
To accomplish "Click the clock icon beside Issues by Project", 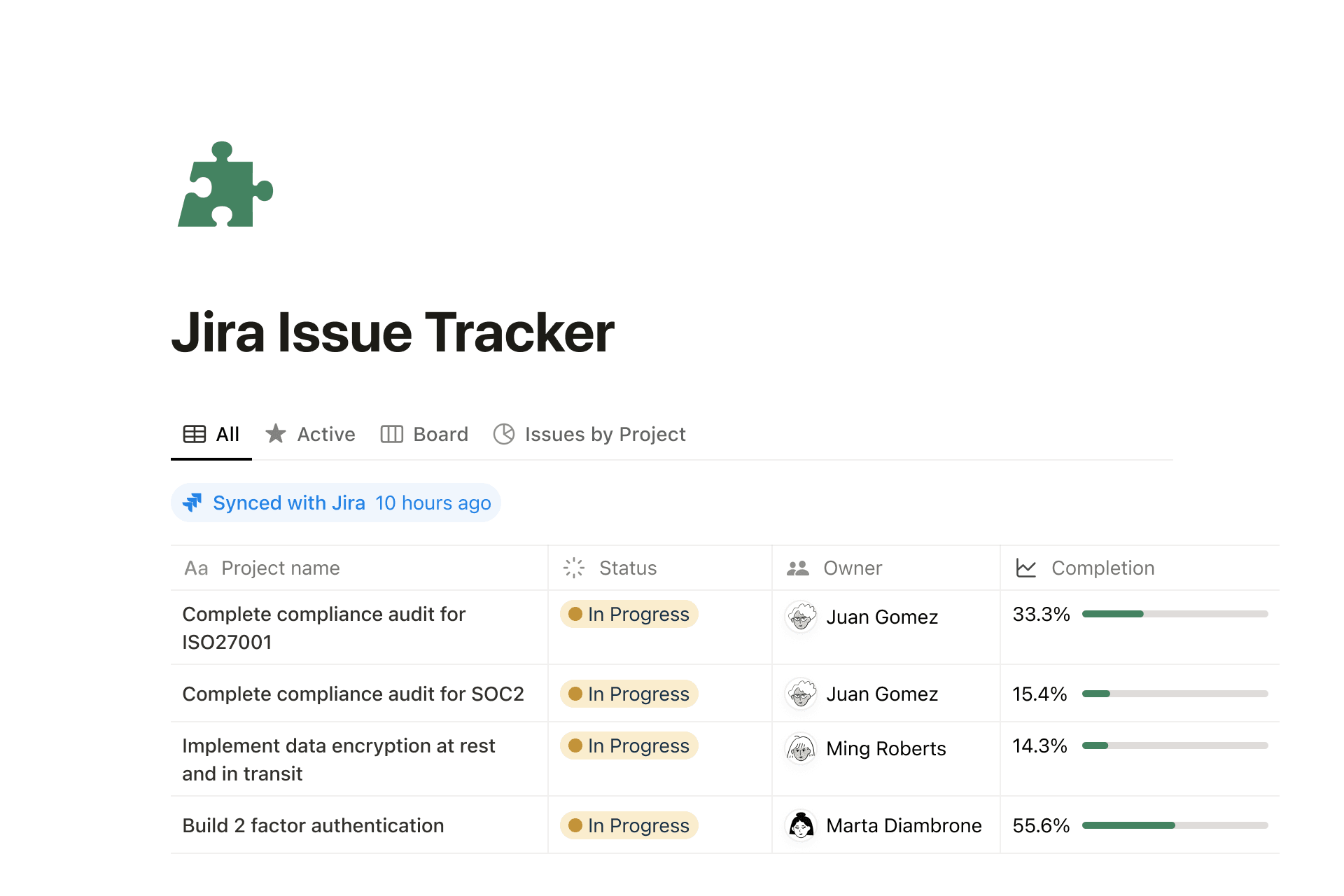I will pos(505,434).
